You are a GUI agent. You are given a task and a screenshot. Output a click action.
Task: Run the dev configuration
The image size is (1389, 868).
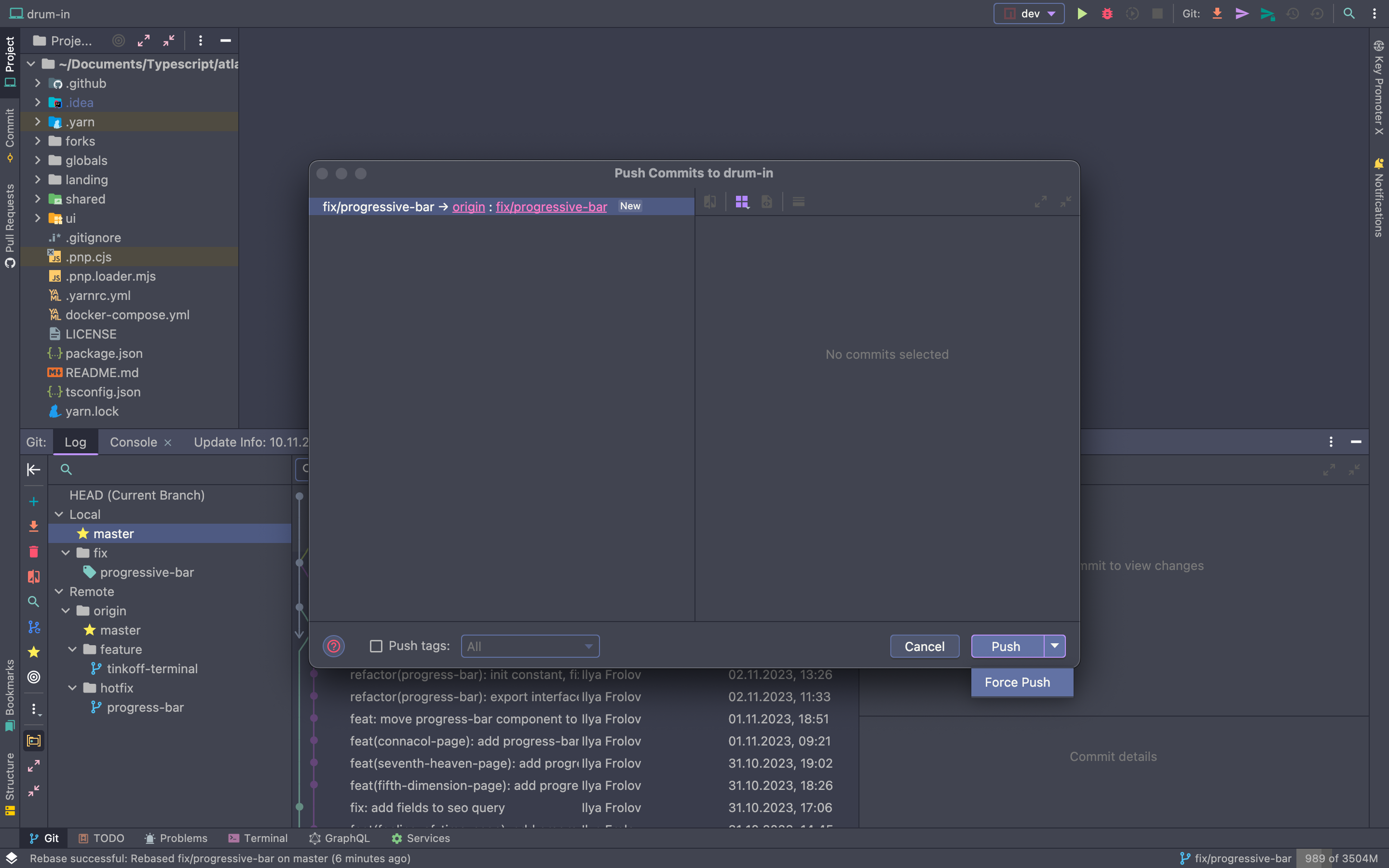[1082, 14]
